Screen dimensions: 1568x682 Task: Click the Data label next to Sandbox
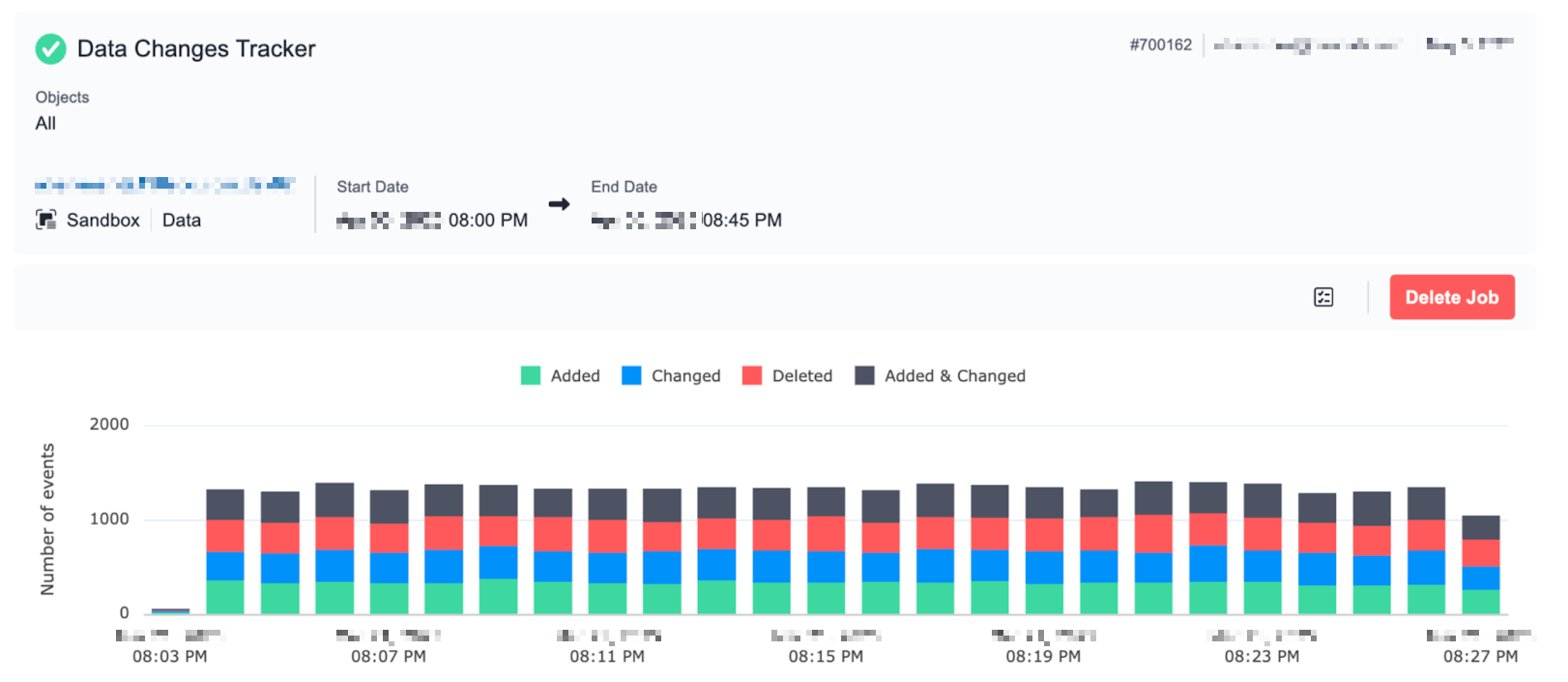182,220
